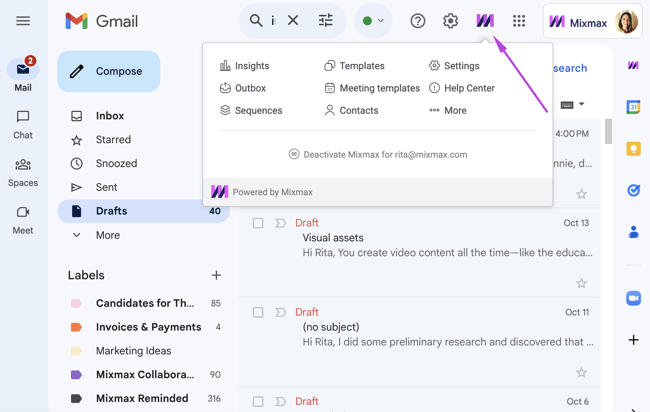Mark the Visual assets draft as important

pyautogui.click(x=281, y=223)
